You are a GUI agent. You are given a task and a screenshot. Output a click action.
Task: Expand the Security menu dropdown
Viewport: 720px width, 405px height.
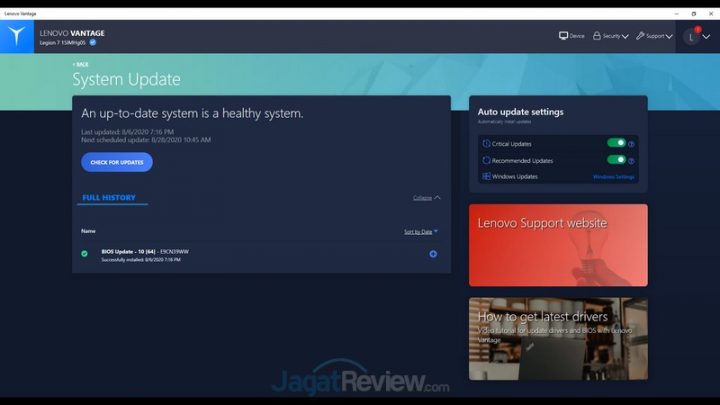point(610,36)
